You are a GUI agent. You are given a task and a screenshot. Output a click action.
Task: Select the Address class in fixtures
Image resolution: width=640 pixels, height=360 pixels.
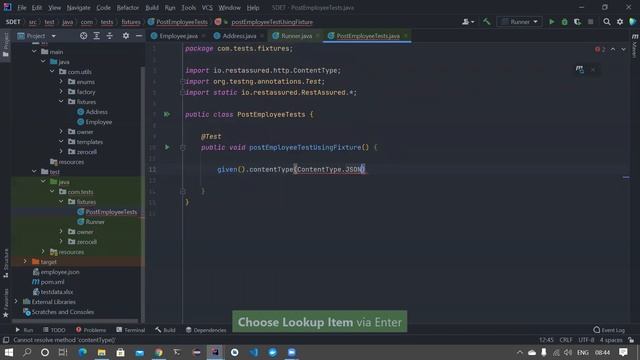[x=96, y=112]
